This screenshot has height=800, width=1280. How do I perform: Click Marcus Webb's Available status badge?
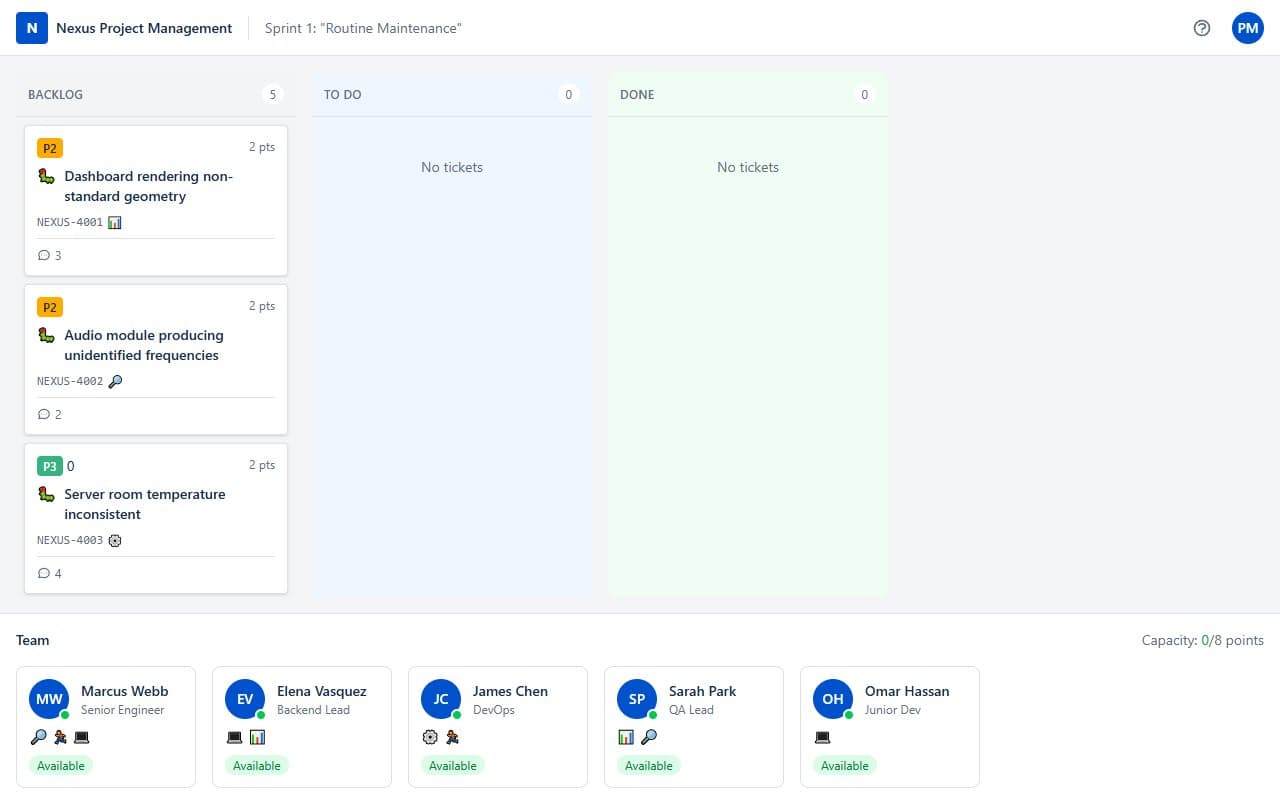[61, 765]
